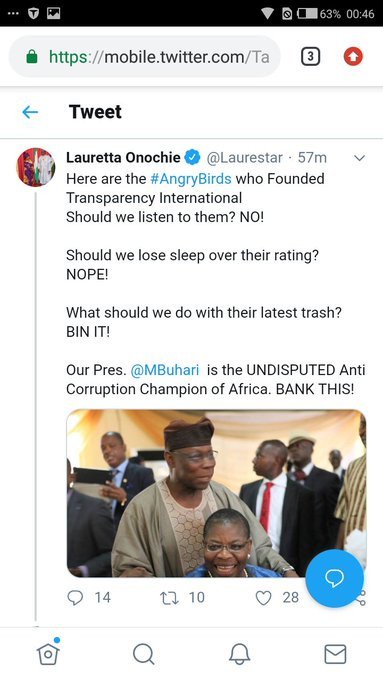Open the Search magnifier in bottom bar
Viewport: 383px width, 680px height.
pyautogui.click(x=144, y=654)
